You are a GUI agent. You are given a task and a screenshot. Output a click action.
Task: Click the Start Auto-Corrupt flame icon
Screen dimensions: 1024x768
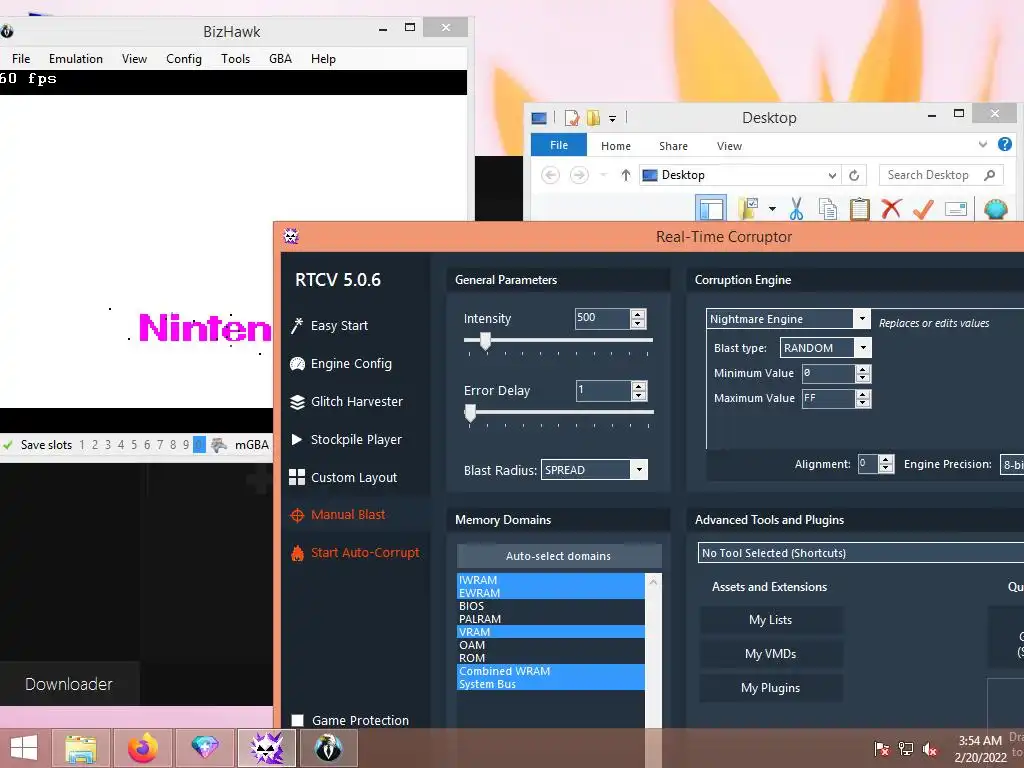point(297,553)
